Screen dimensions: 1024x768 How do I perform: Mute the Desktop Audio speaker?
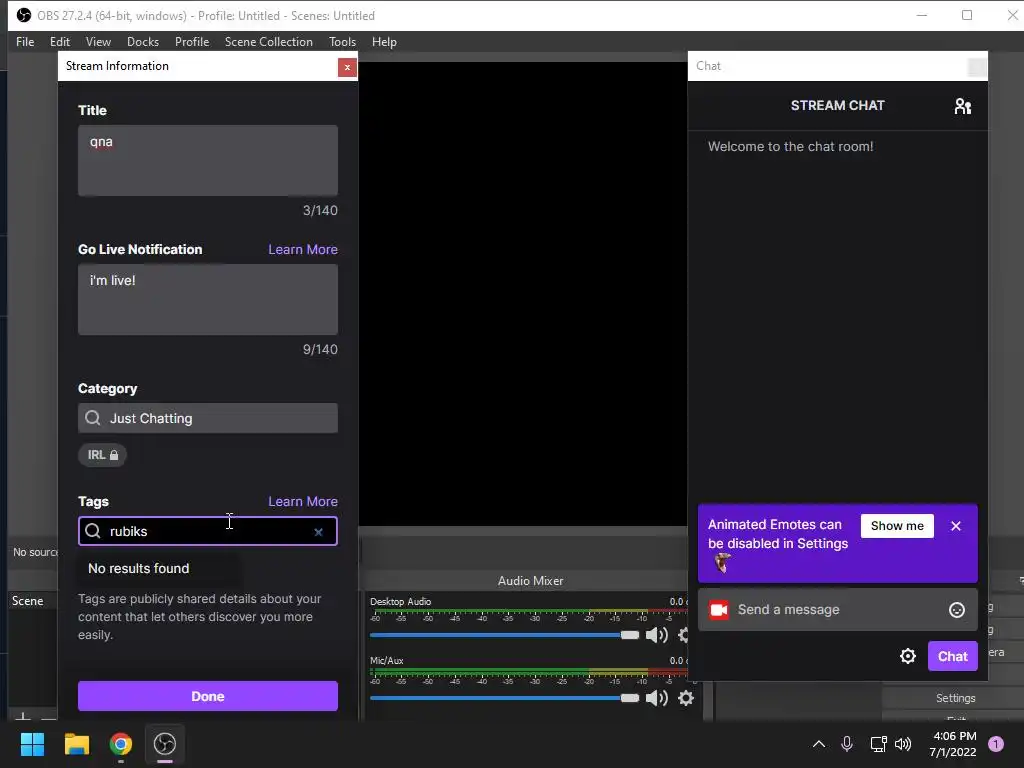point(656,635)
